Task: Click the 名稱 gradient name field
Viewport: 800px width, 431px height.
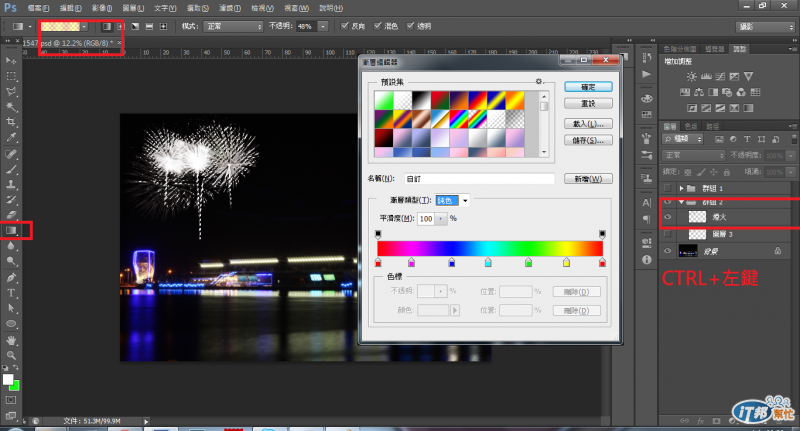Action: click(x=480, y=179)
